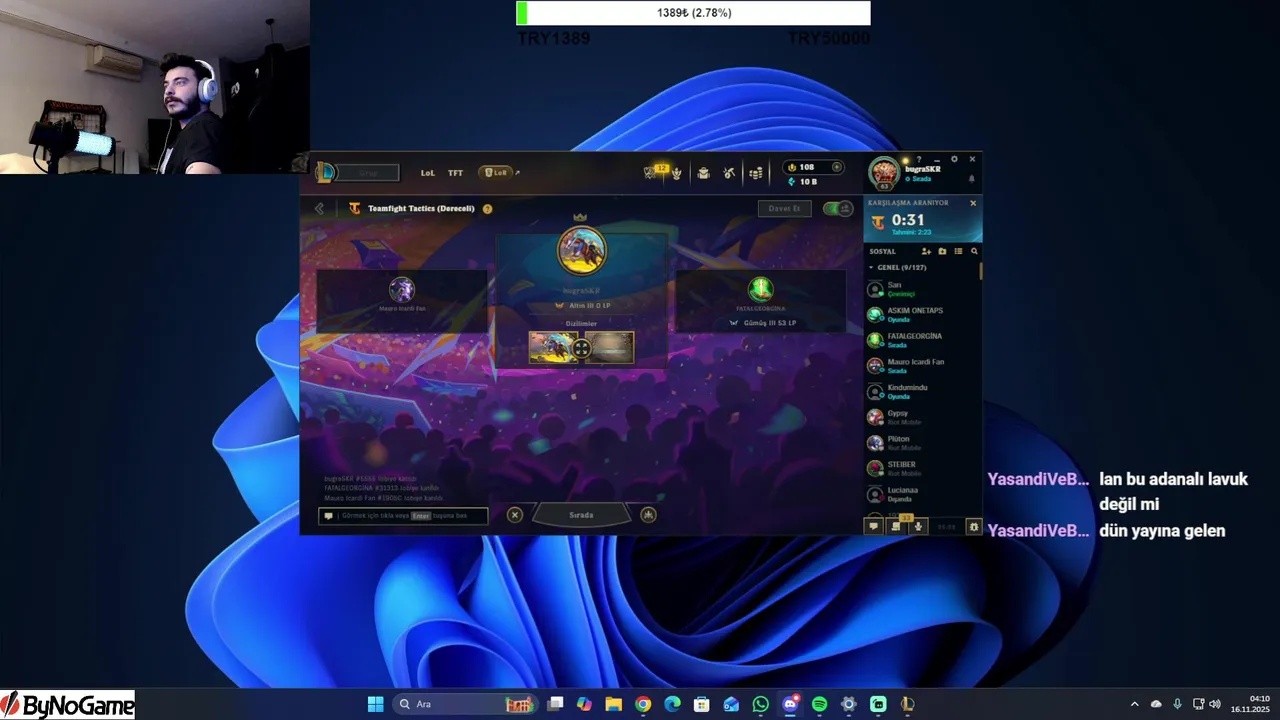Select the FATALGEORGINA lobby card
Image resolution: width=1280 pixels, height=720 pixels.
(760, 300)
